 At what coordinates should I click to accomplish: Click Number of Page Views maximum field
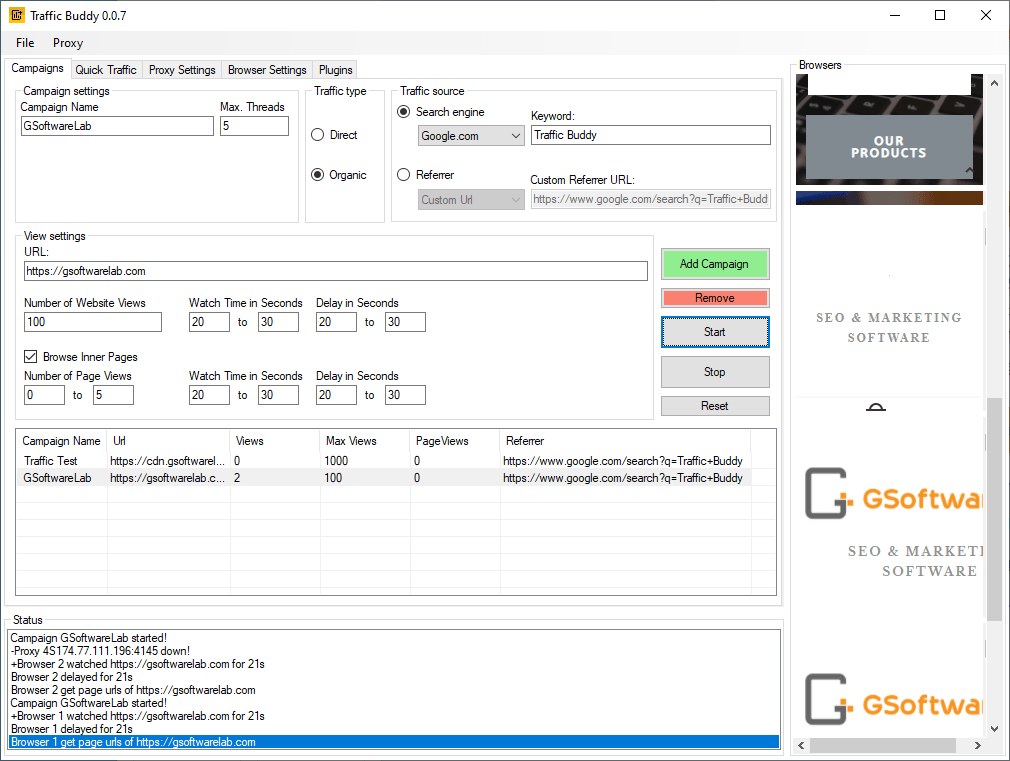[113, 394]
